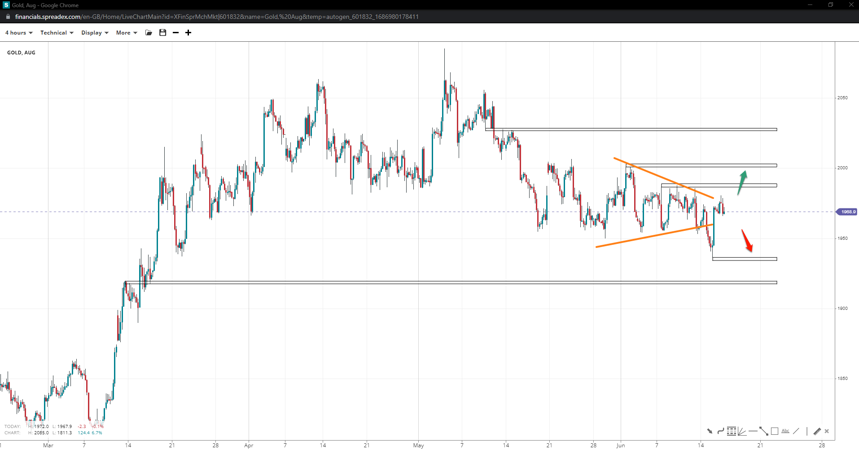Expand the Technical indicators dropdown
Viewport: 859px width, 450px height.
tap(56, 33)
